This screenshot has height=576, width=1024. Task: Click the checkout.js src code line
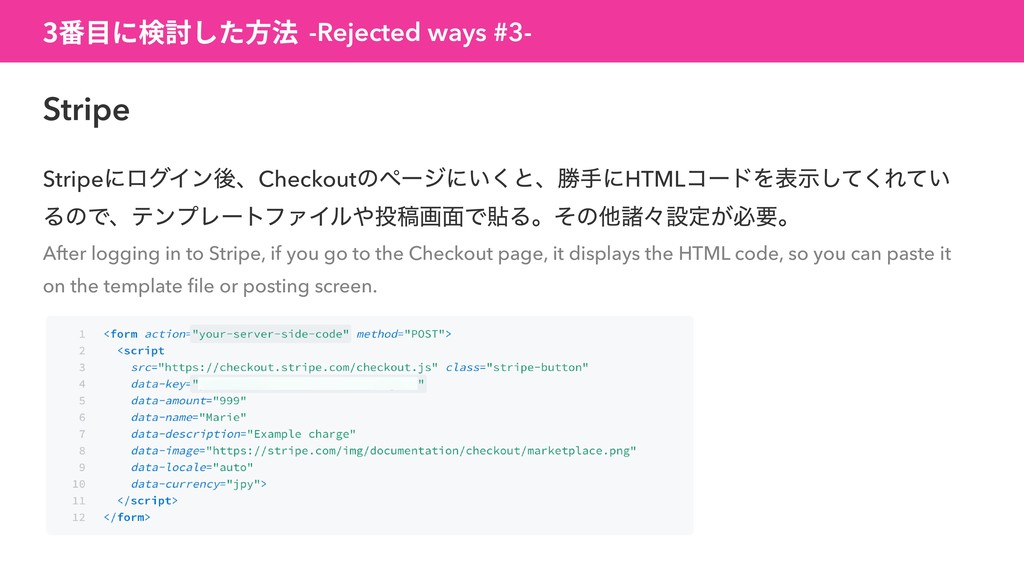click(360, 367)
